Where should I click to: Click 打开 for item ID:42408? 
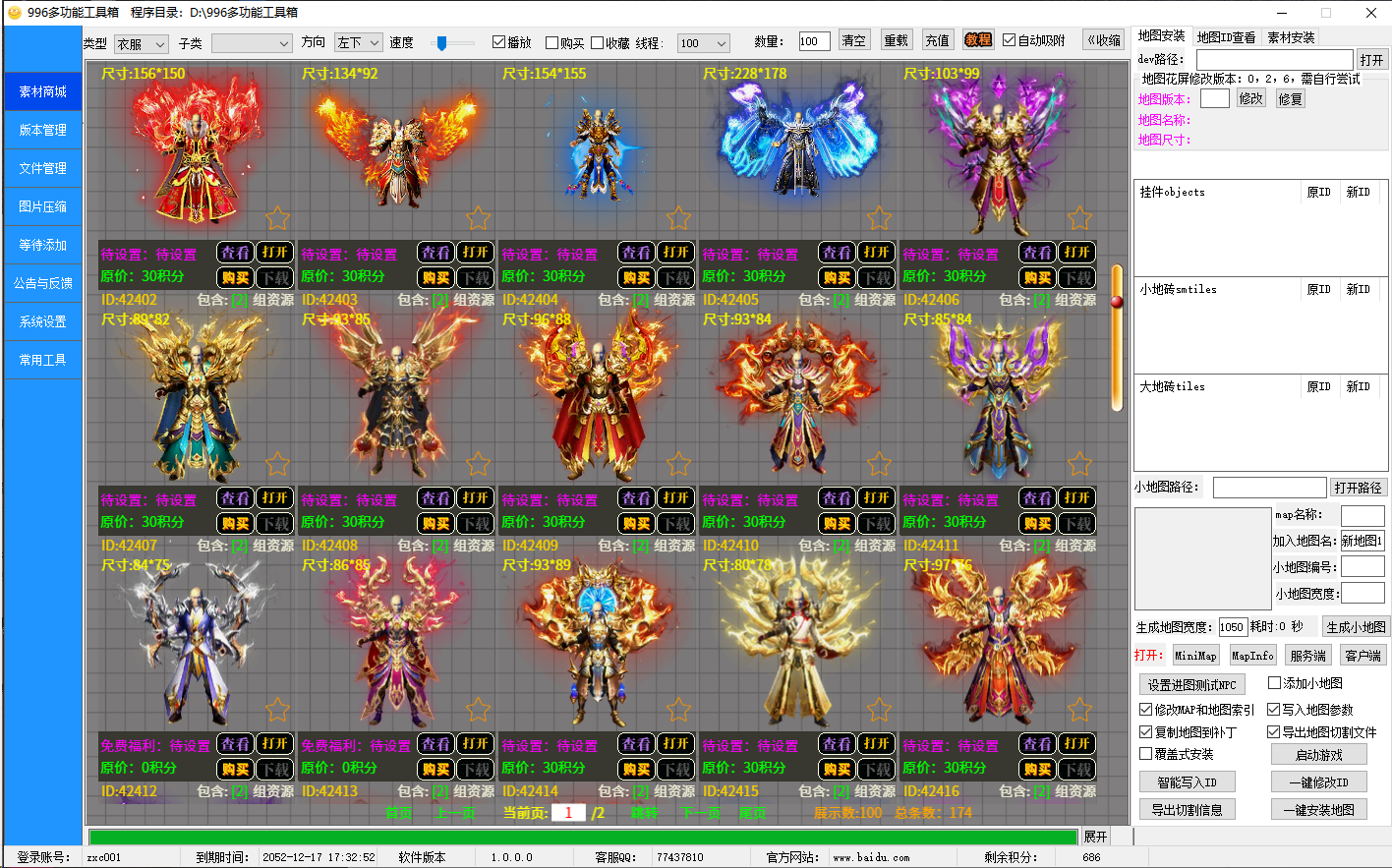476,498
